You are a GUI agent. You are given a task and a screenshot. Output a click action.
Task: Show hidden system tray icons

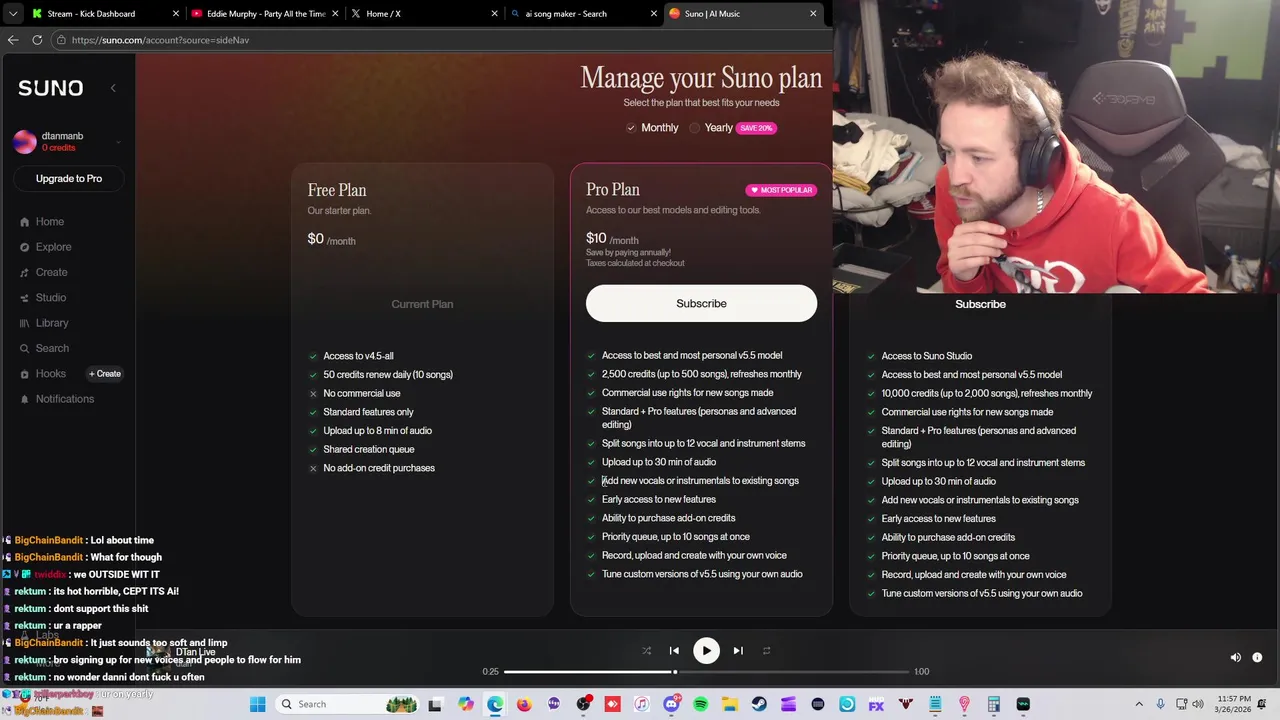1139,704
